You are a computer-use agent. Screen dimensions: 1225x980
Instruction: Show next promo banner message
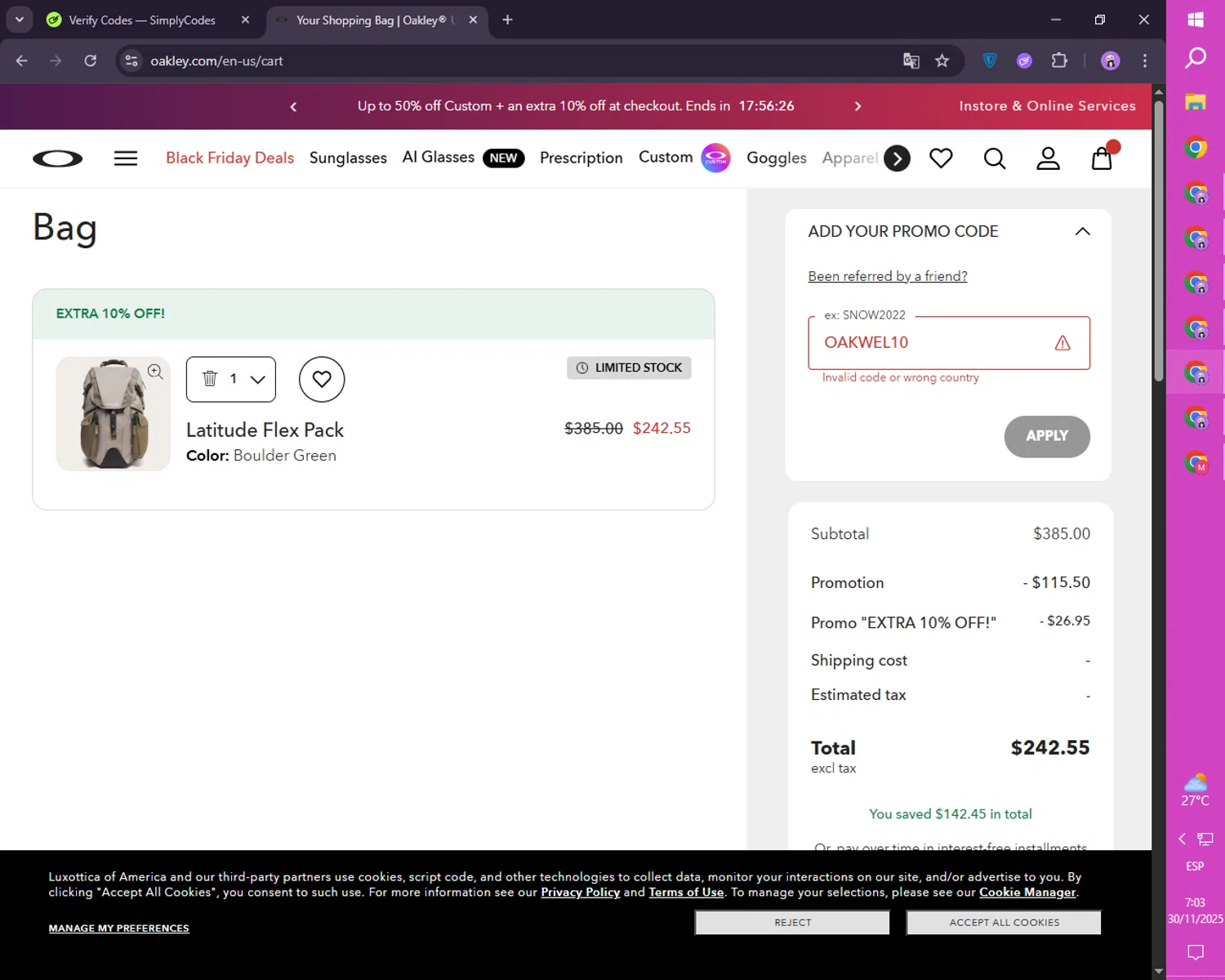857,107
